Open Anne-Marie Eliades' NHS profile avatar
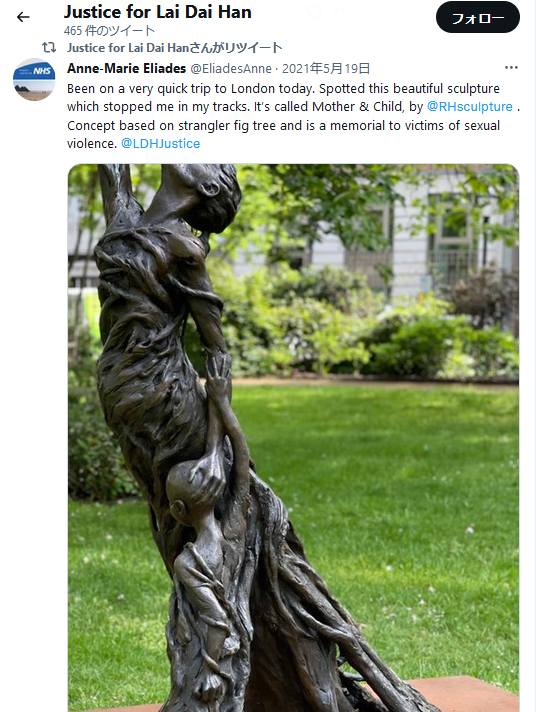 pyautogui.click(x=34, y=79)
